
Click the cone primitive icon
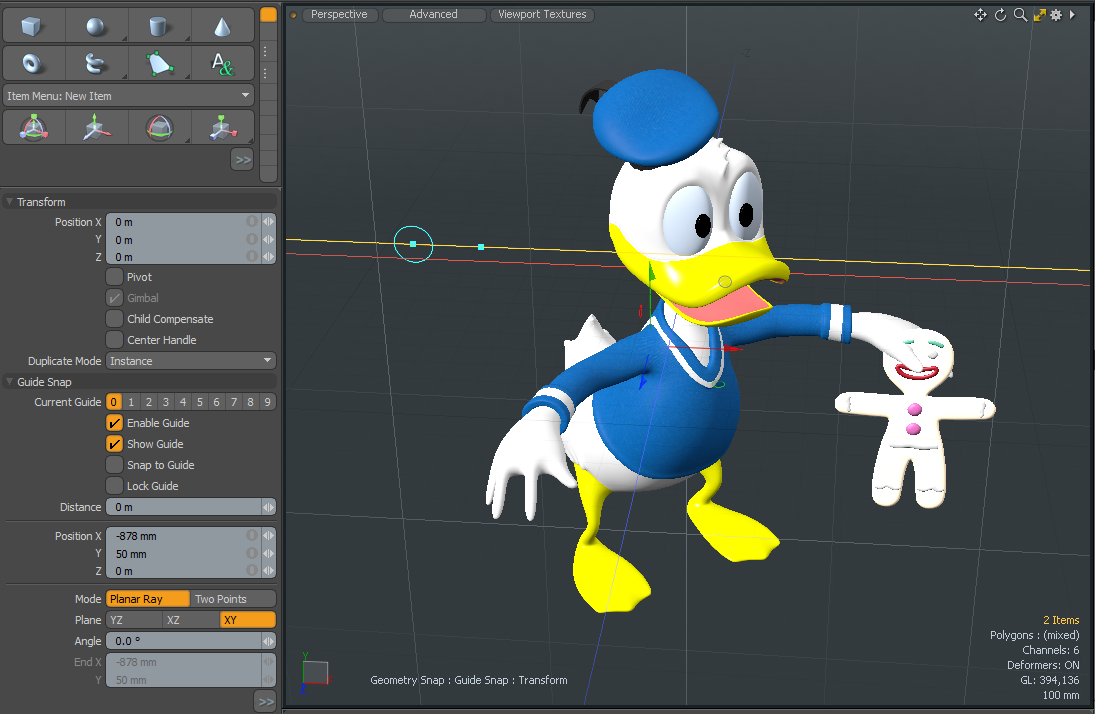coord(222,27)
